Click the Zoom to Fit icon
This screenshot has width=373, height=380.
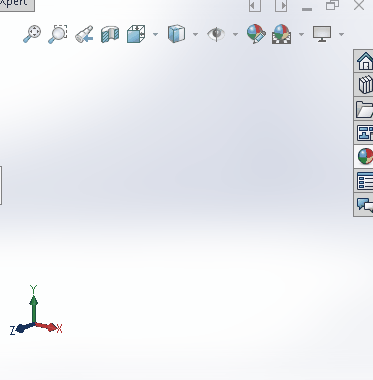point(32,34)
